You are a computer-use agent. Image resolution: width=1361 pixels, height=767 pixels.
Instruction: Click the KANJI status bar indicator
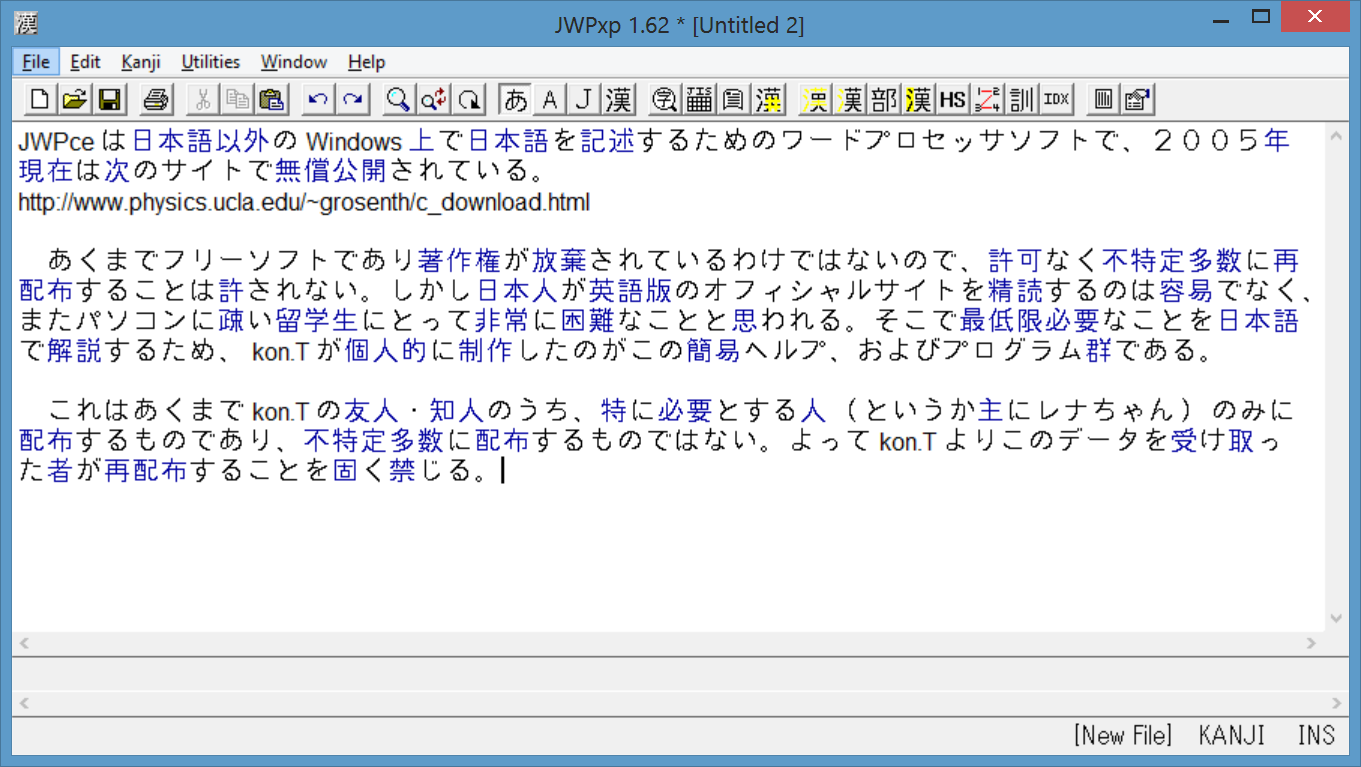(1232, 736)
